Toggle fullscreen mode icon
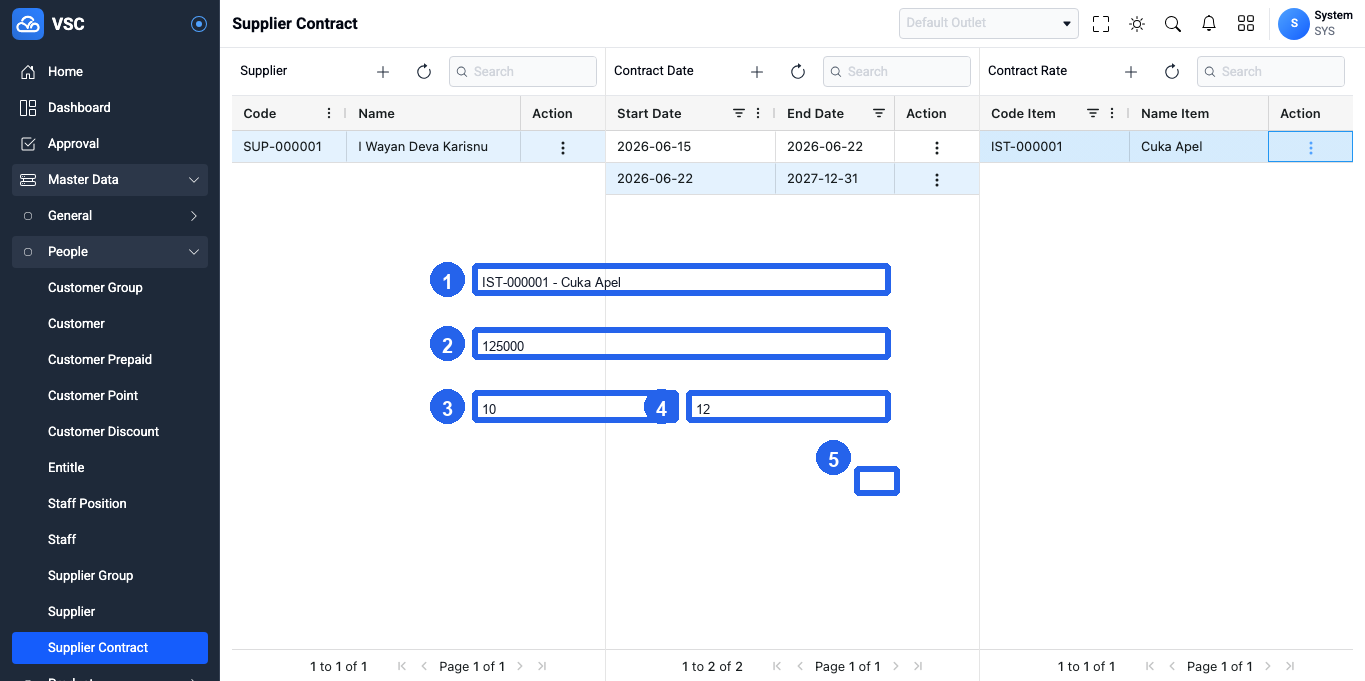The image size is (1365, 681). coord(1101,24)
